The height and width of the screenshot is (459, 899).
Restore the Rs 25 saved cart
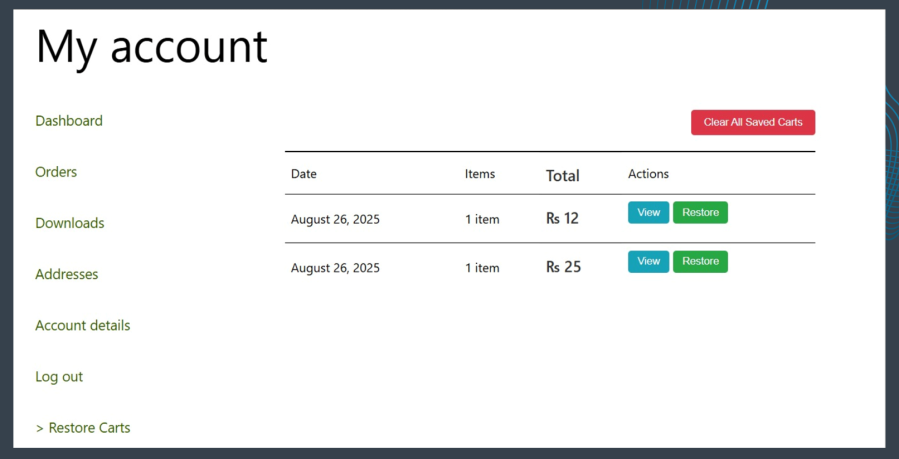coord(700,262)
